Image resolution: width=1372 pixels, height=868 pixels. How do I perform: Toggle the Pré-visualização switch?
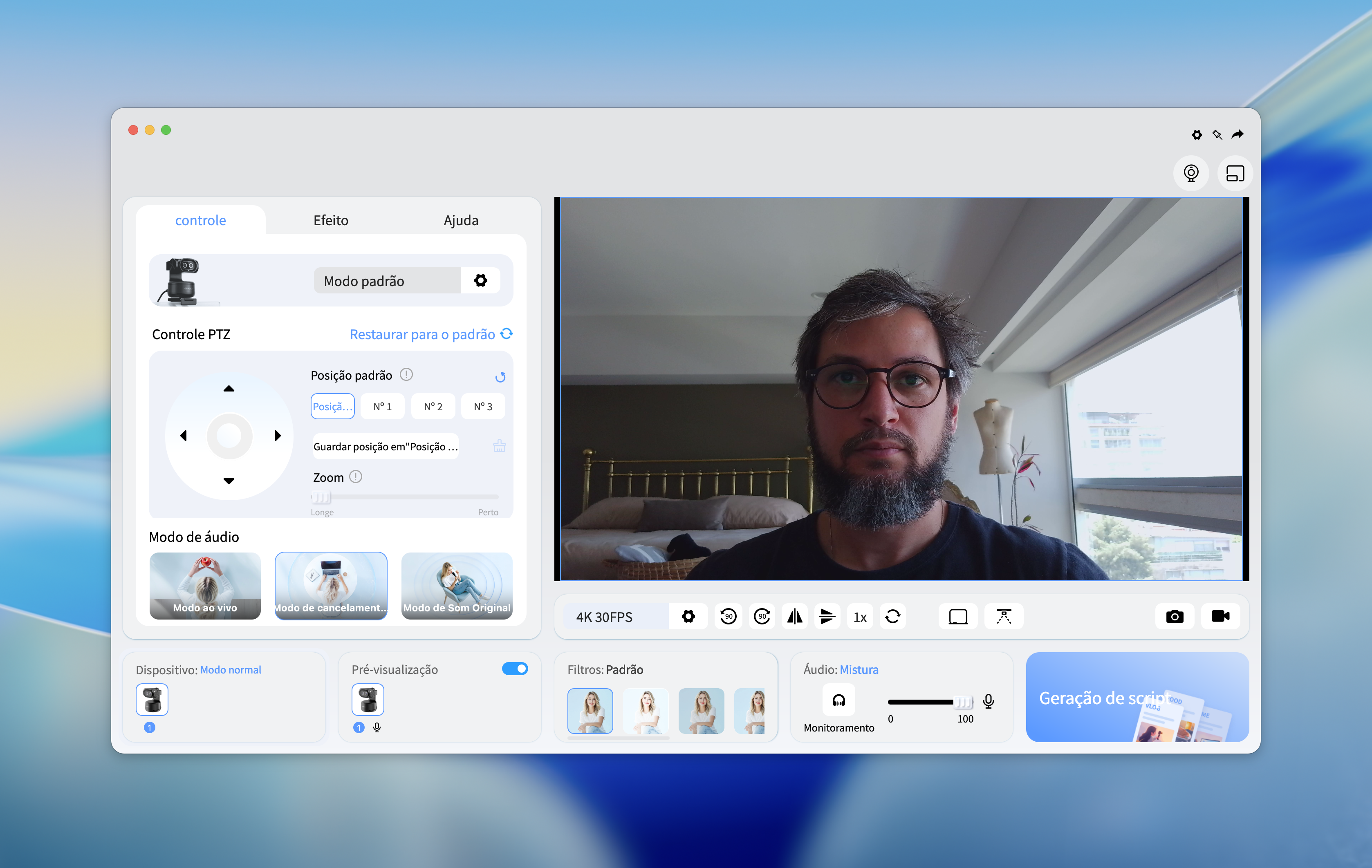click(514, 669)
